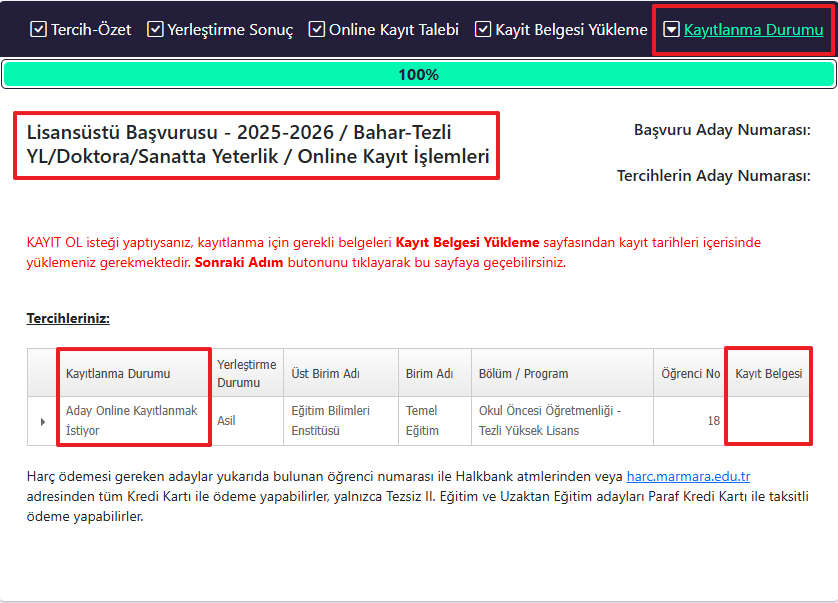Click the 100% progress bar

419,74
